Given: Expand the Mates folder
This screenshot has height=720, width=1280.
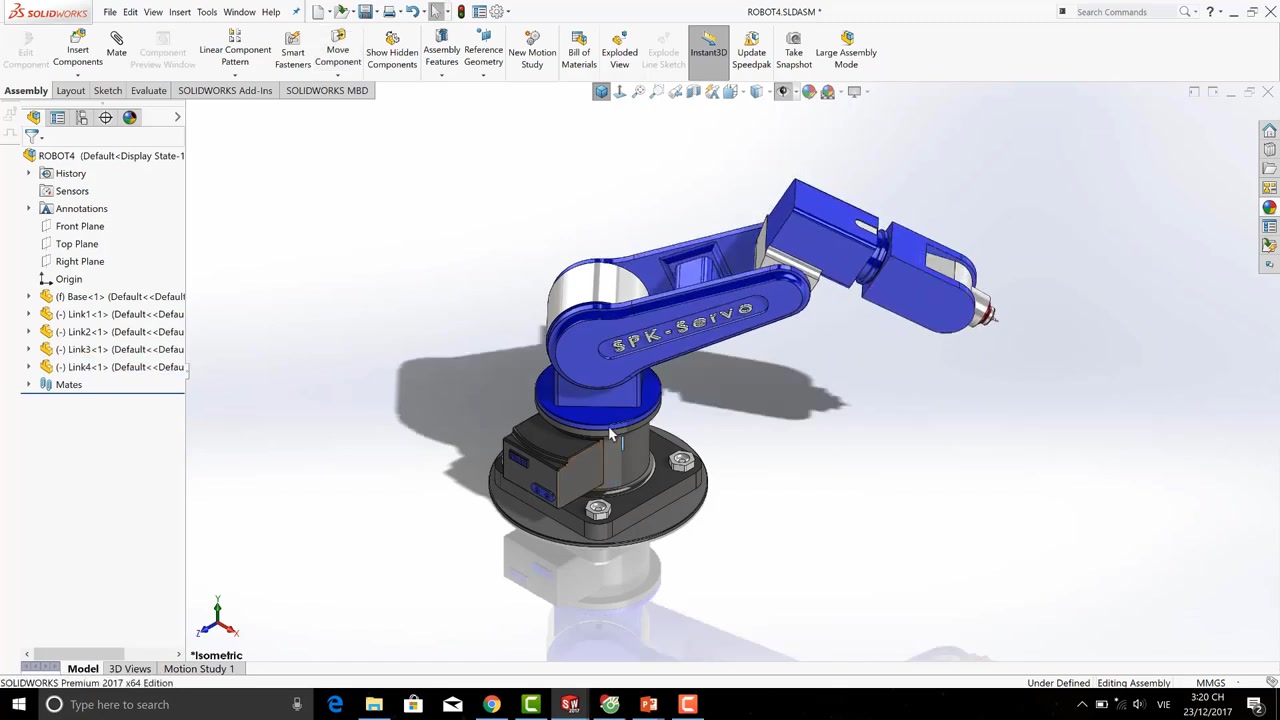Looking at the screenshot, I should point(28,384).
